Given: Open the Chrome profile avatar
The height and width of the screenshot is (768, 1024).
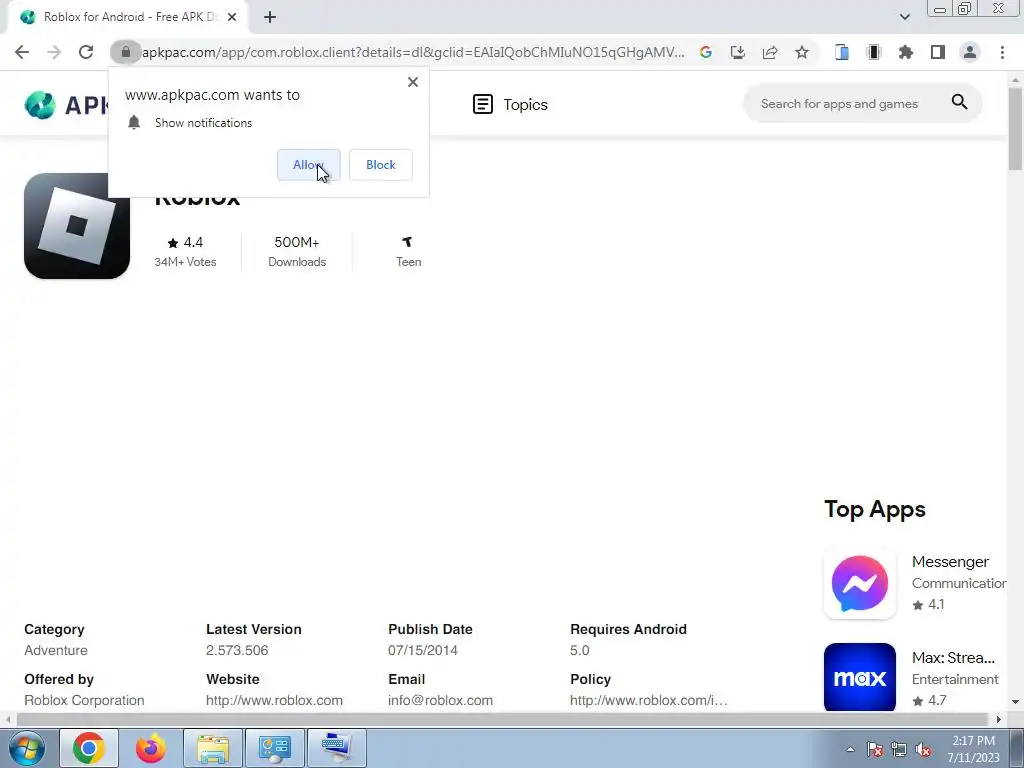Looking at the screenshot, I should 970,52.
